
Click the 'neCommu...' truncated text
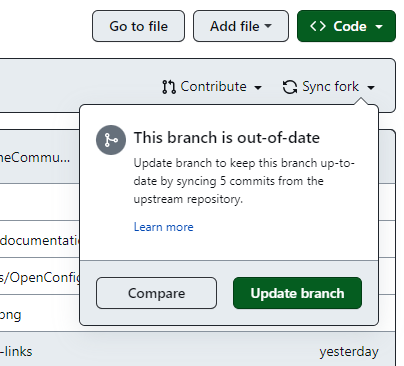tap(35, 157)
